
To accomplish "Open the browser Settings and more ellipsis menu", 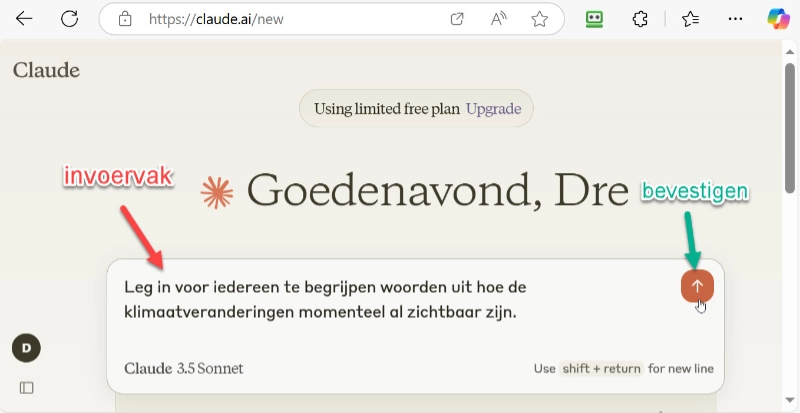I will (735, 19).
